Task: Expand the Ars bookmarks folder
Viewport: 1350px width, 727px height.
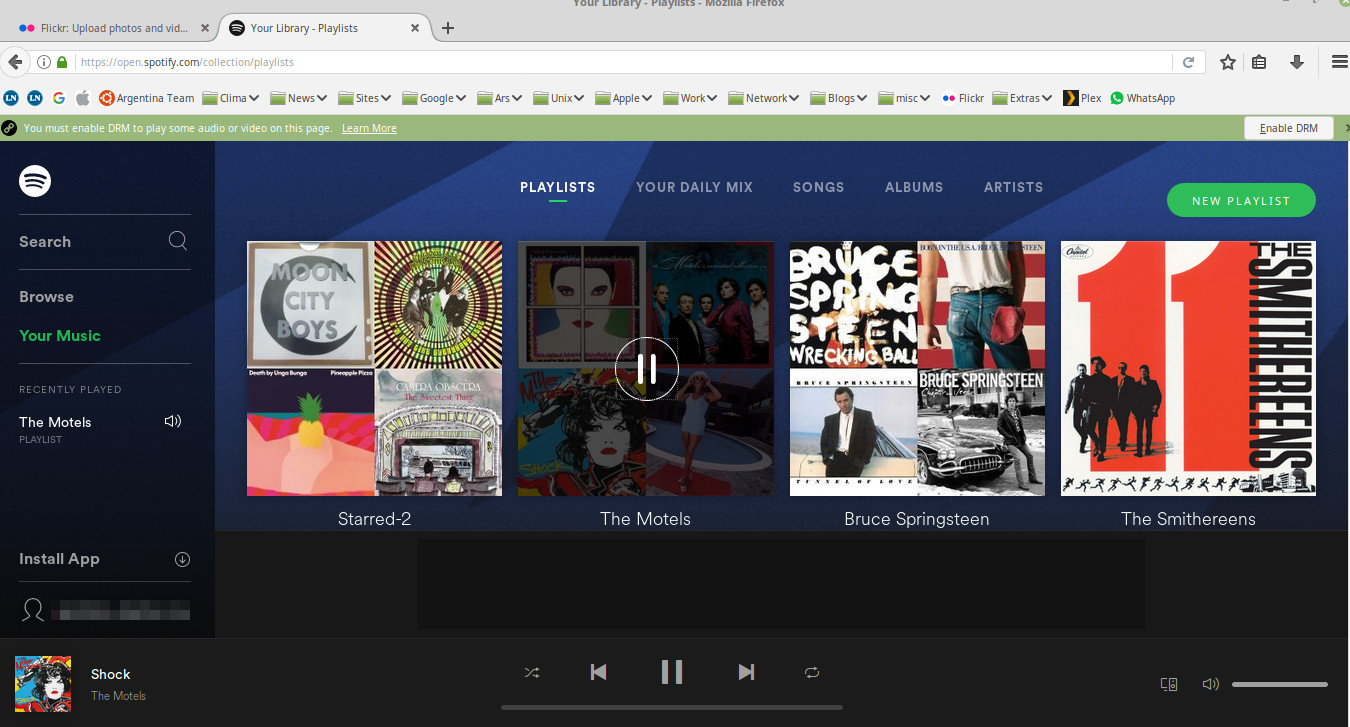Action: click(x=500, y=98)
